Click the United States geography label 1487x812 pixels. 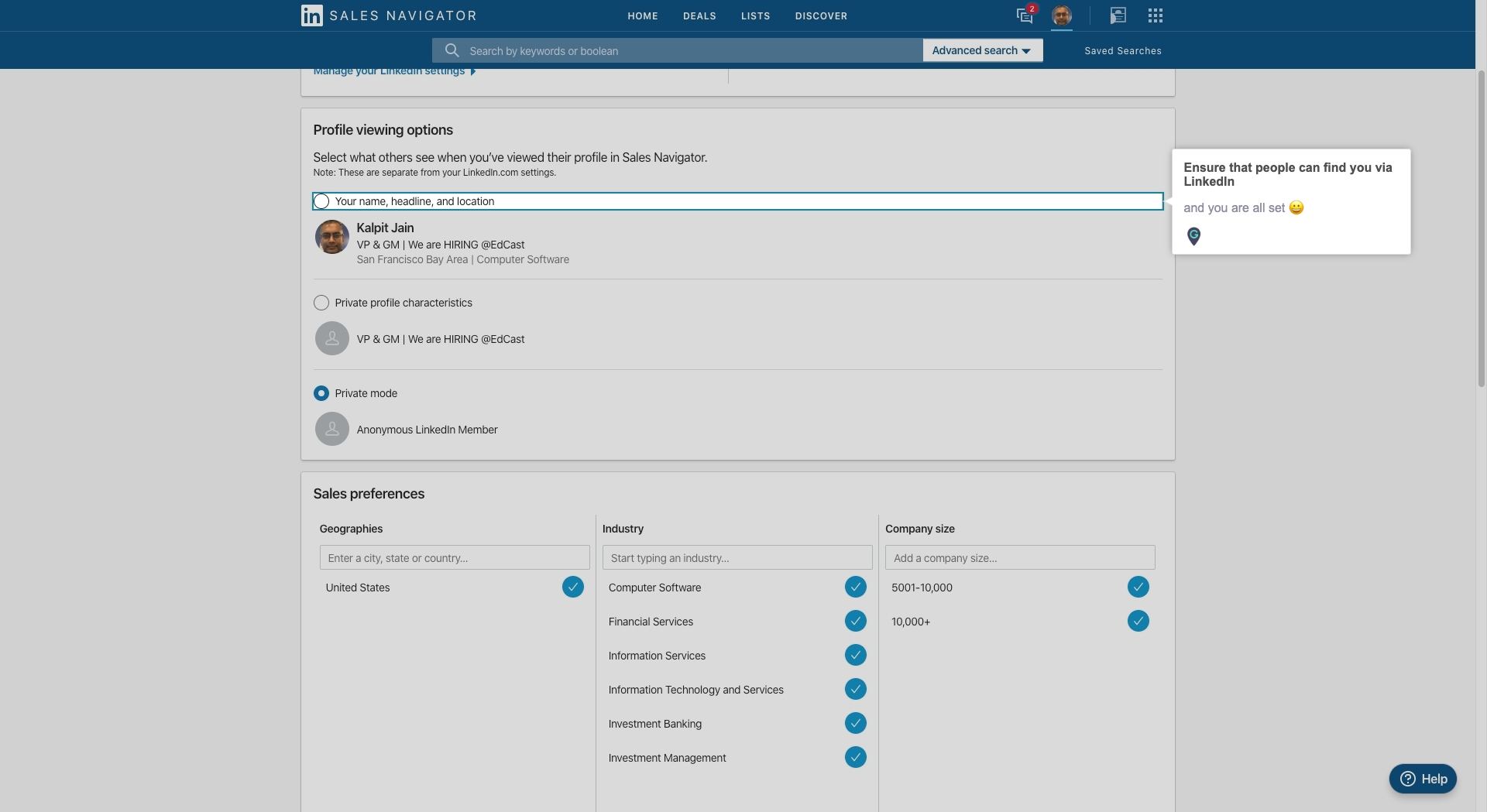click(357, 588)
